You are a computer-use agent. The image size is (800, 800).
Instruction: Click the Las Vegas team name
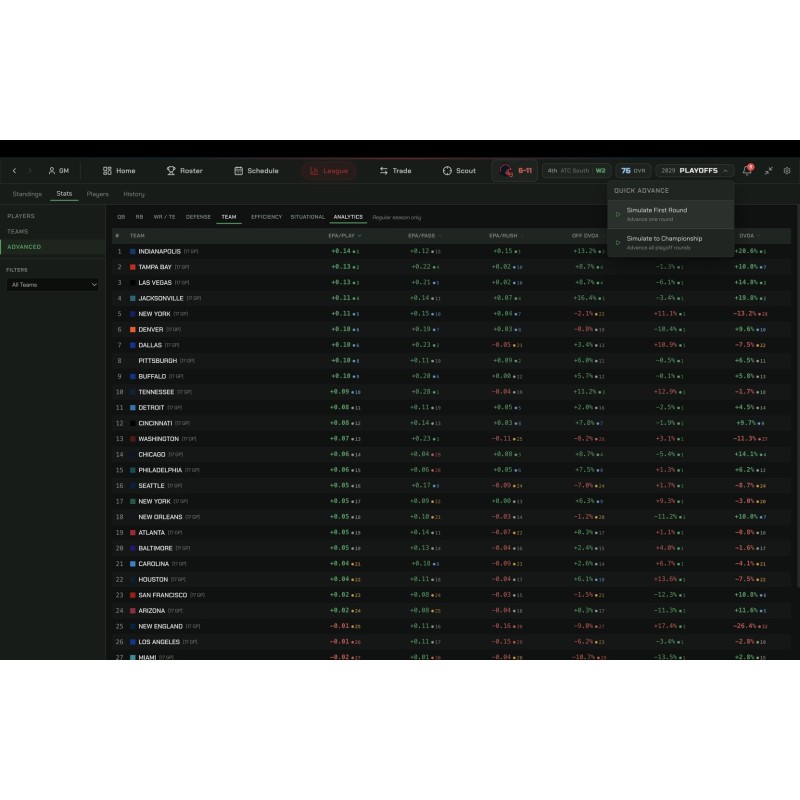click(155, 283)
